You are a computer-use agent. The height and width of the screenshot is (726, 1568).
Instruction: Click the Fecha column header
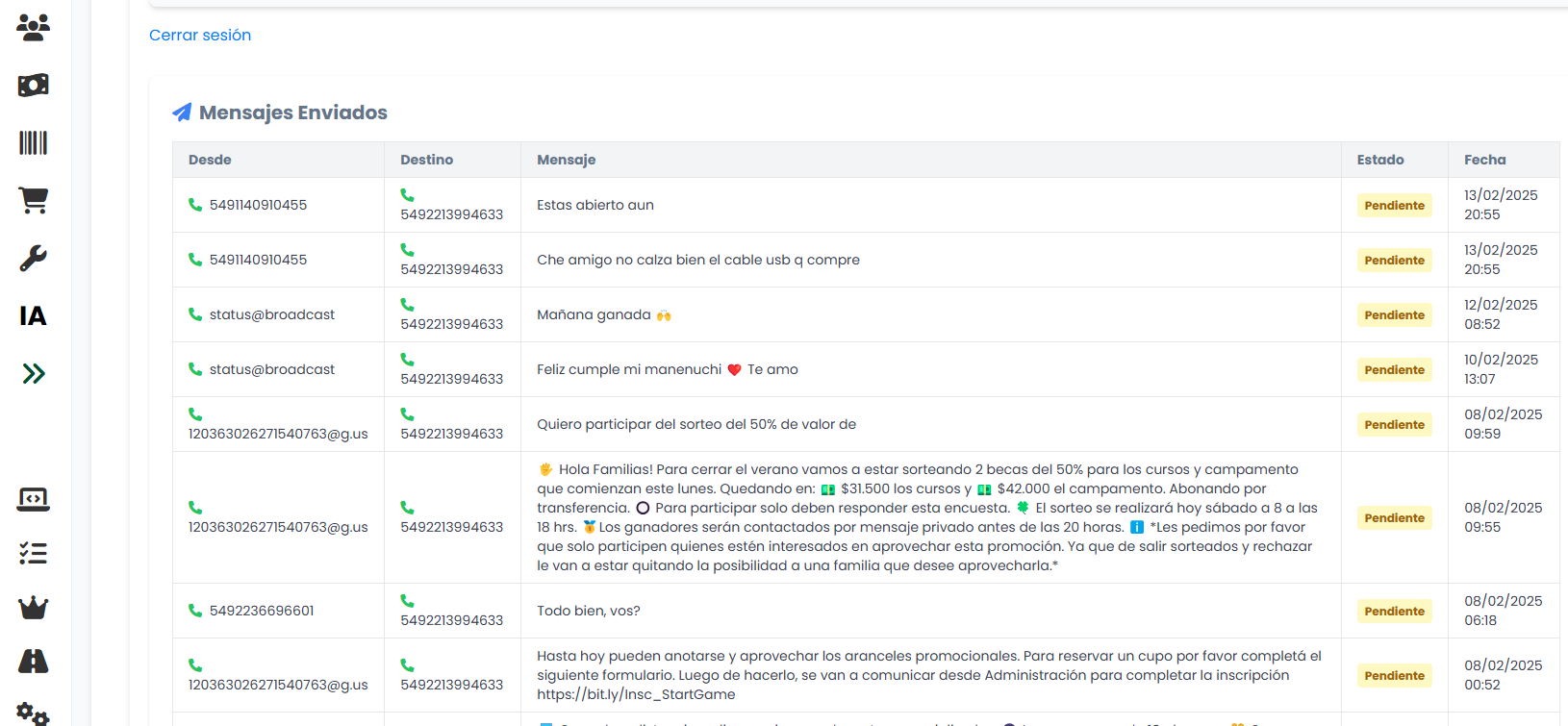pos(1484,160)
